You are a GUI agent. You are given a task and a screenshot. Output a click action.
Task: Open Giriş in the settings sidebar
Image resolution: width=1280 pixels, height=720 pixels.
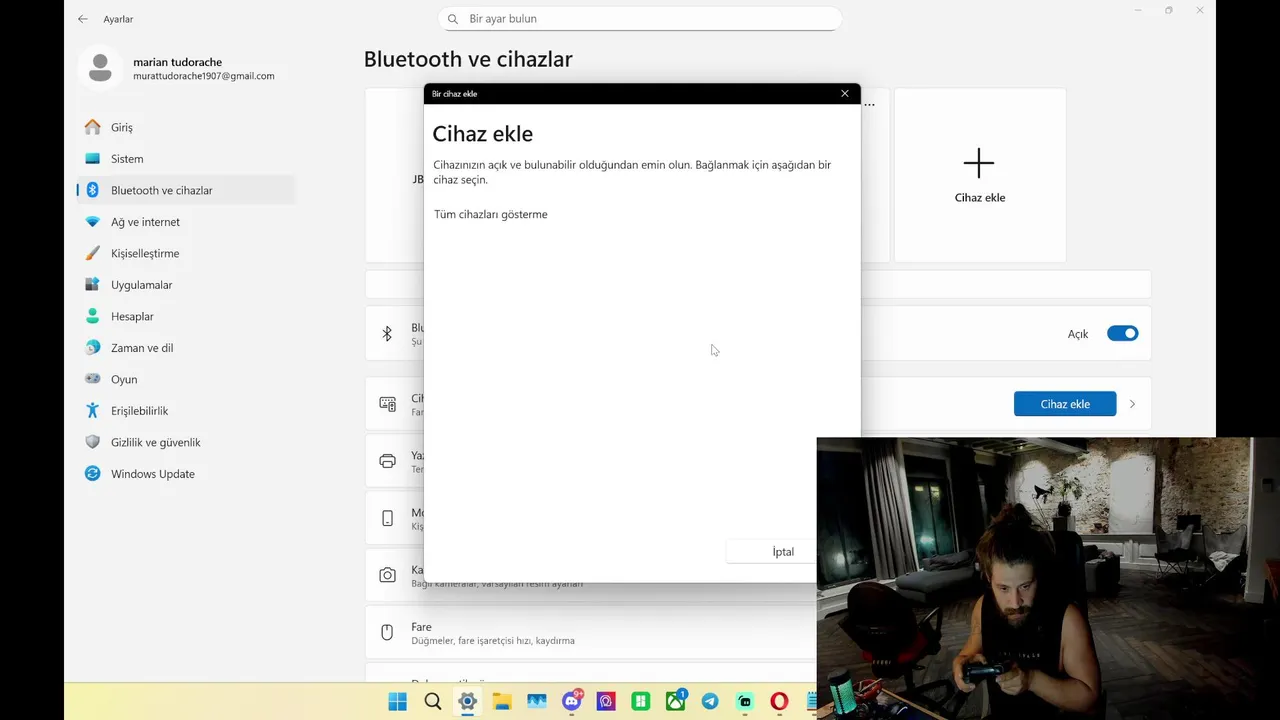coord(185,127)
